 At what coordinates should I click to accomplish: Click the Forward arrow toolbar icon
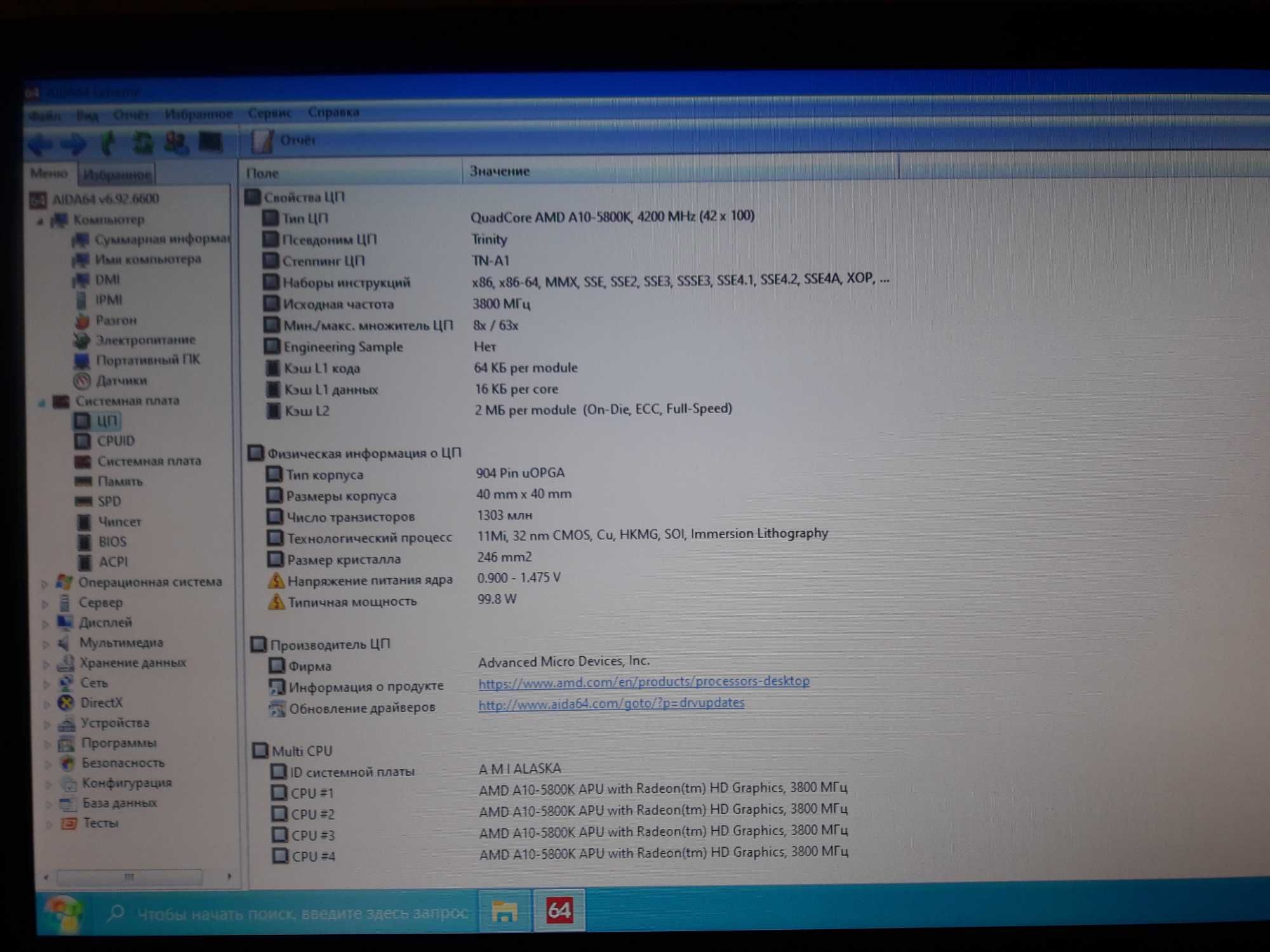[73, 144]
